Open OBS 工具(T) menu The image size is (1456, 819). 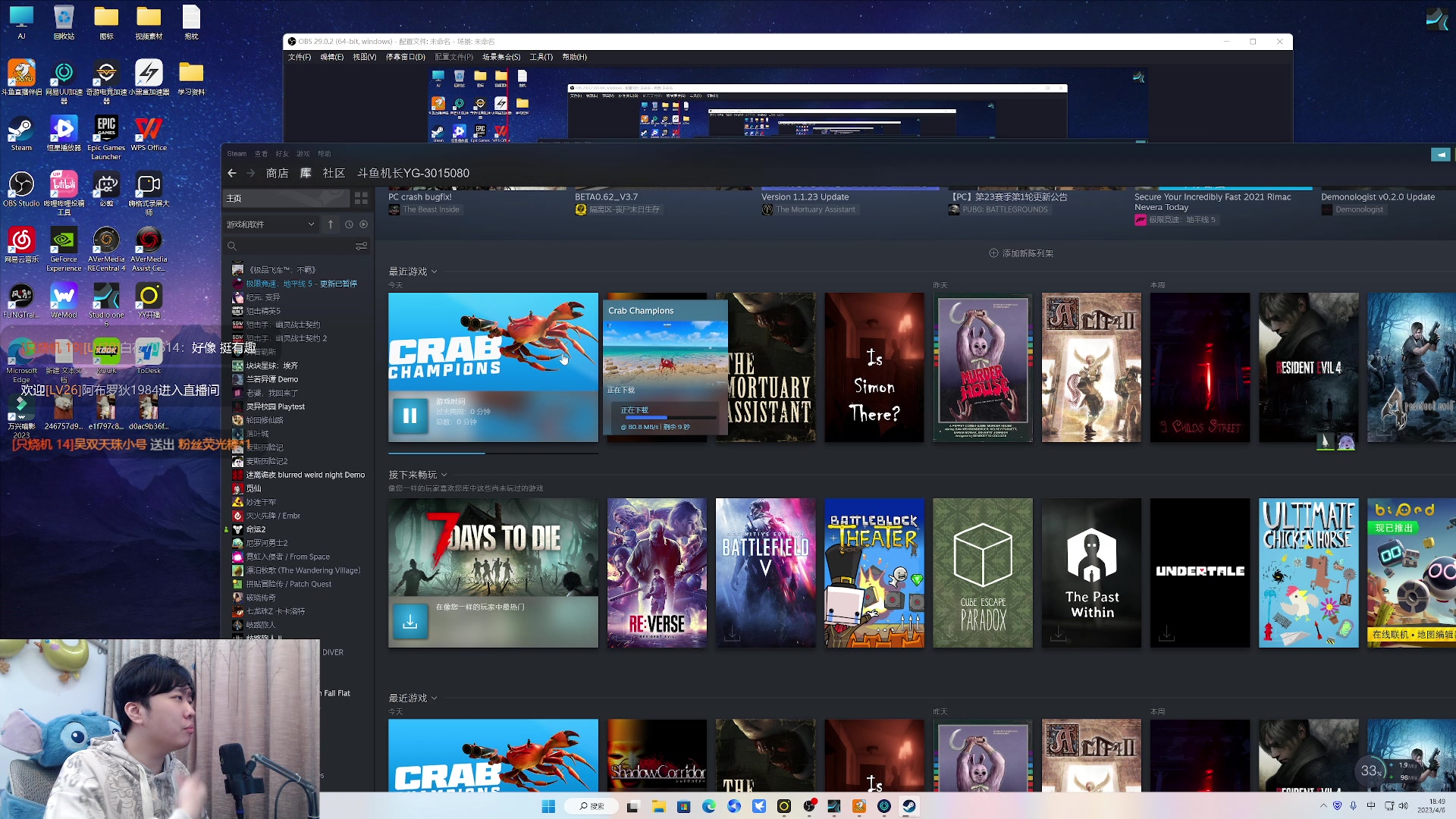(541, 57)
